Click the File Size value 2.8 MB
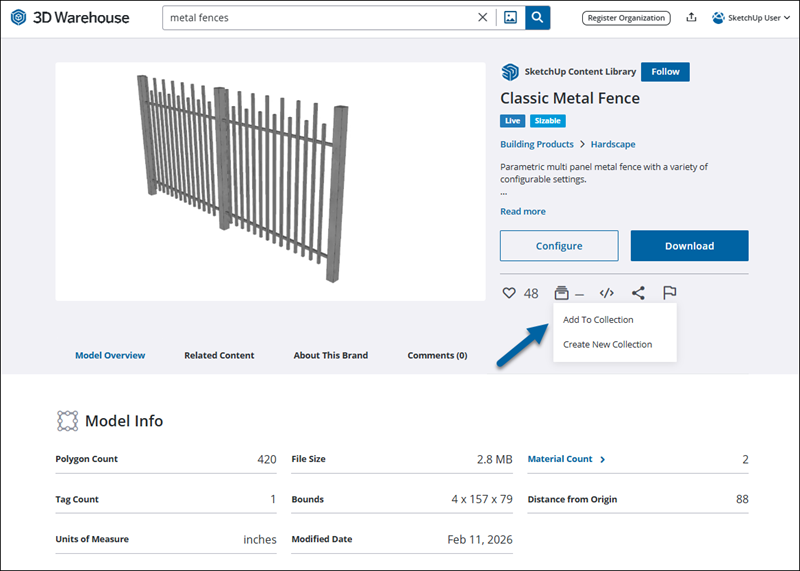This screenshot has height=571, width=800. point(494,459)
